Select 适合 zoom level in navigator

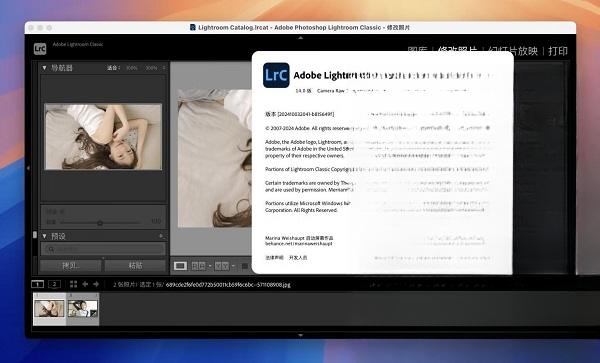pyautogui.click(x=112, y=68)
